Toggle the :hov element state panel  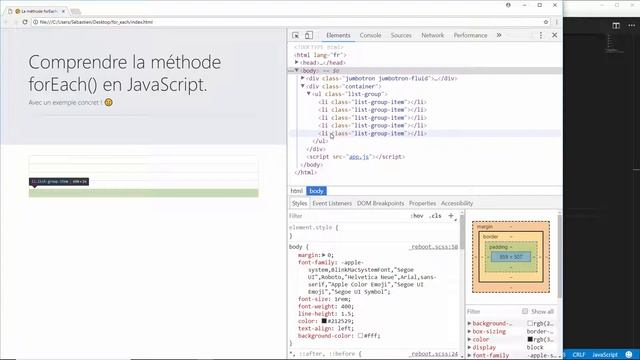[x=417, y=216]
